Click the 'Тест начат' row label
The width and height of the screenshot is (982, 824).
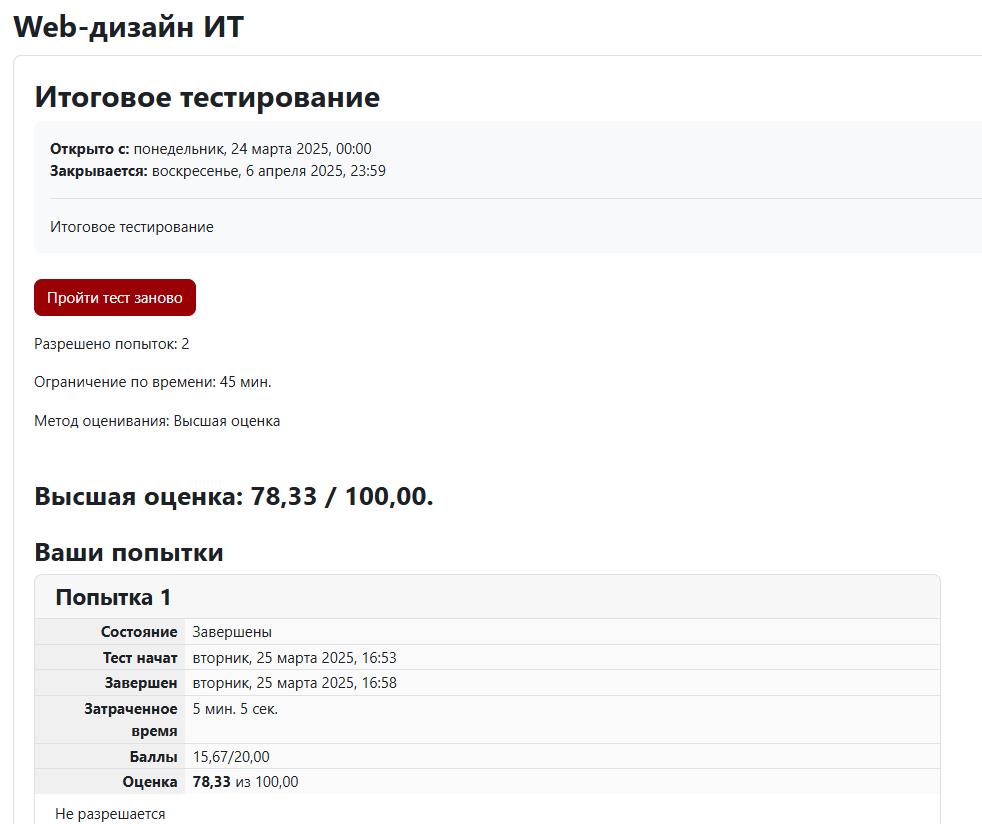coord(140,657)
